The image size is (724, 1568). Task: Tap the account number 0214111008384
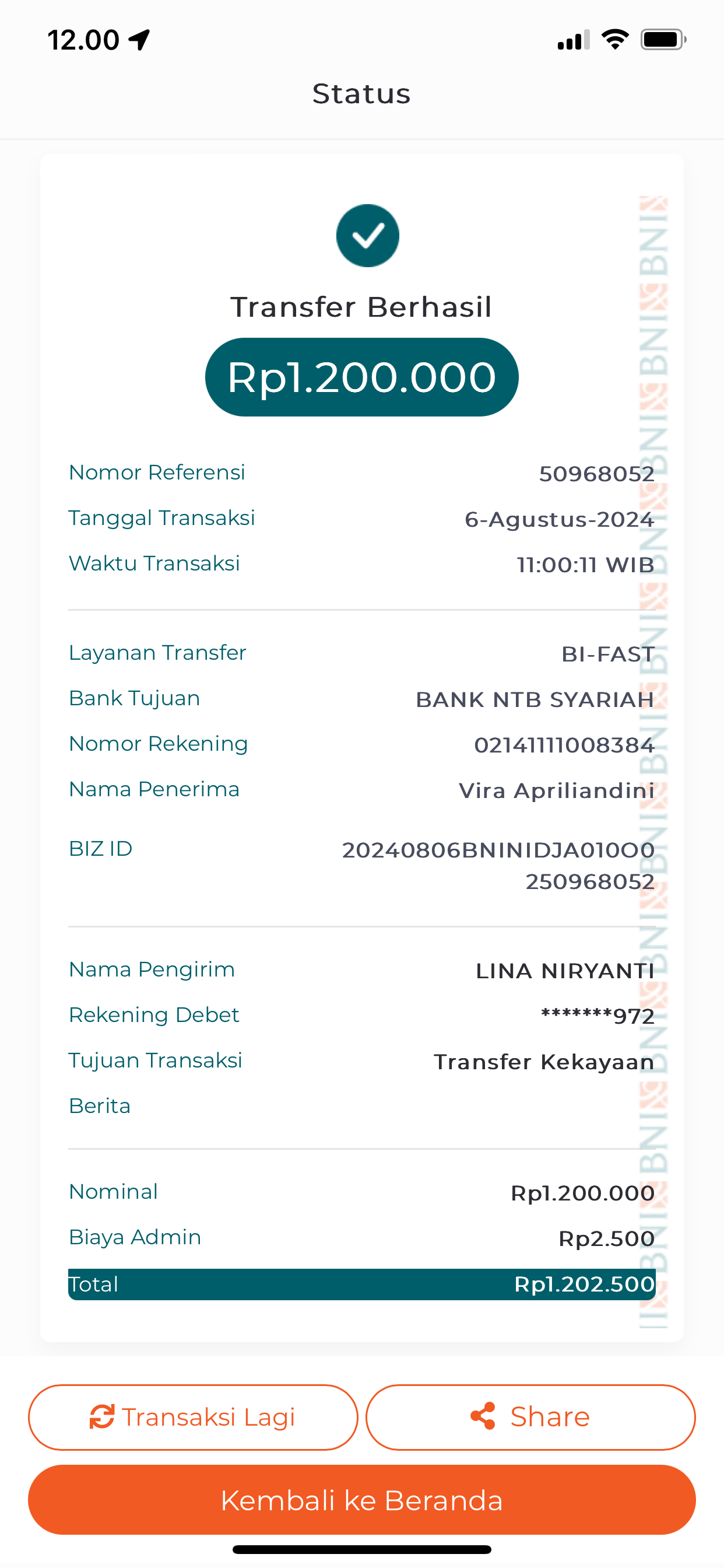(x=564, y=745)
